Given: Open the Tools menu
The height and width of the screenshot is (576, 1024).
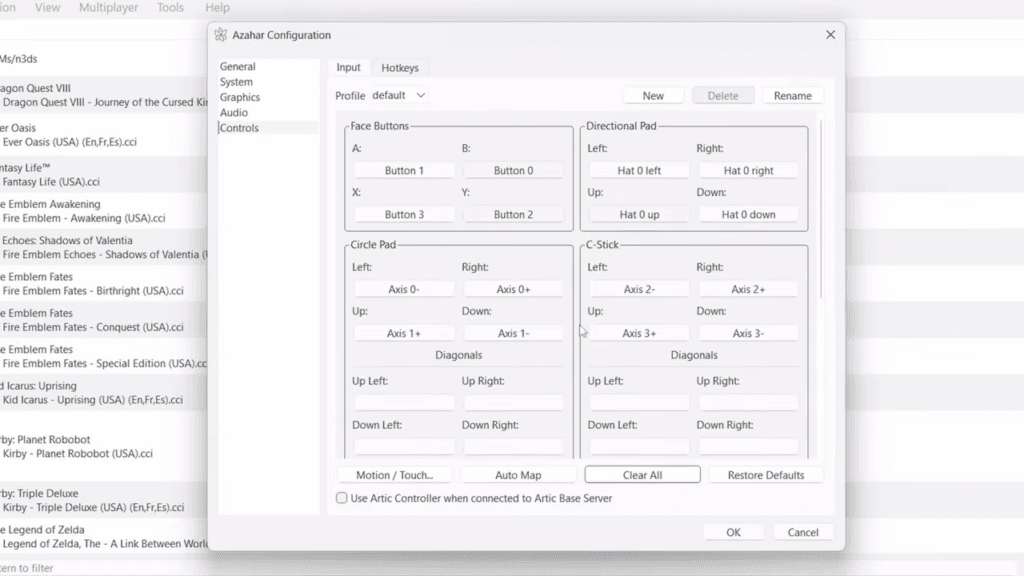Looking at the screenshot, I should 170,7.
